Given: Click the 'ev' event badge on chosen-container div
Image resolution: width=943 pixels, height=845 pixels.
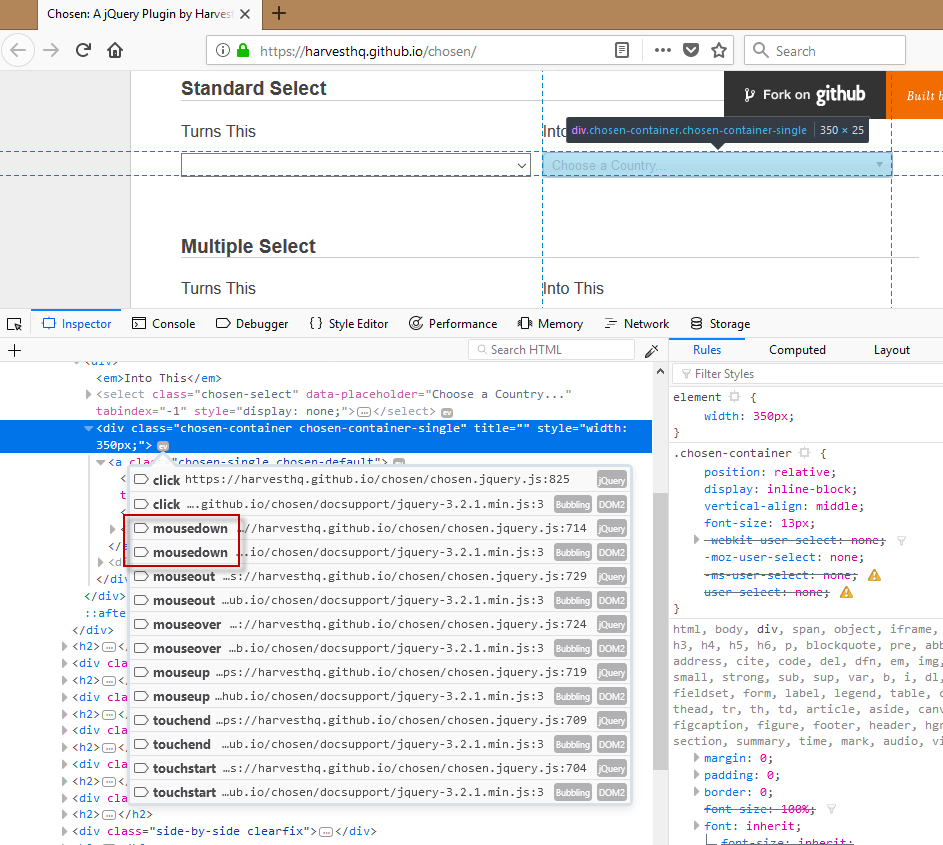Looking at the screenshot, I should [x=163, y=446].
